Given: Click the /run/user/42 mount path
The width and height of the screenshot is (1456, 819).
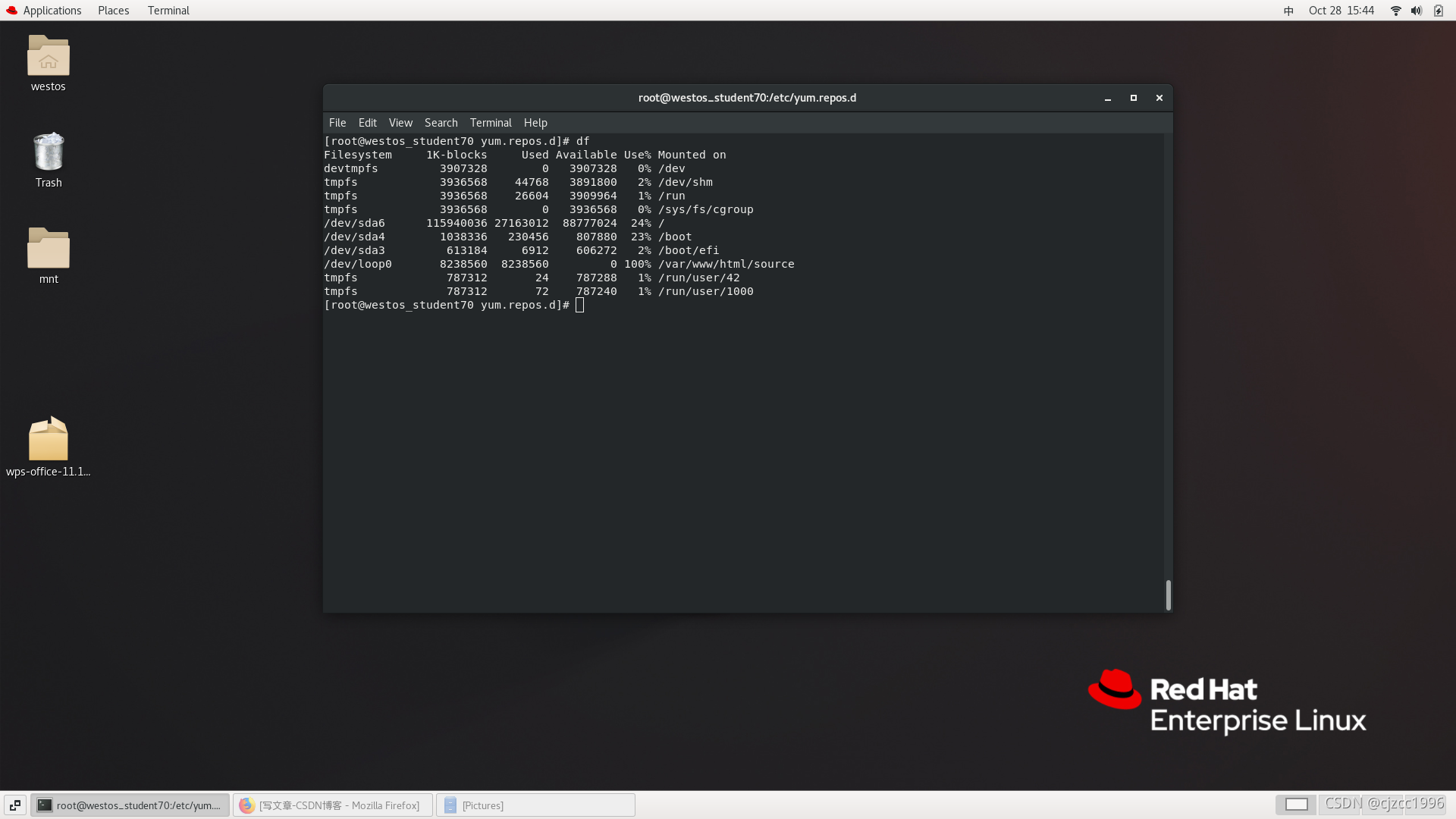Looking at the screenshot, I should pos(699,278).
